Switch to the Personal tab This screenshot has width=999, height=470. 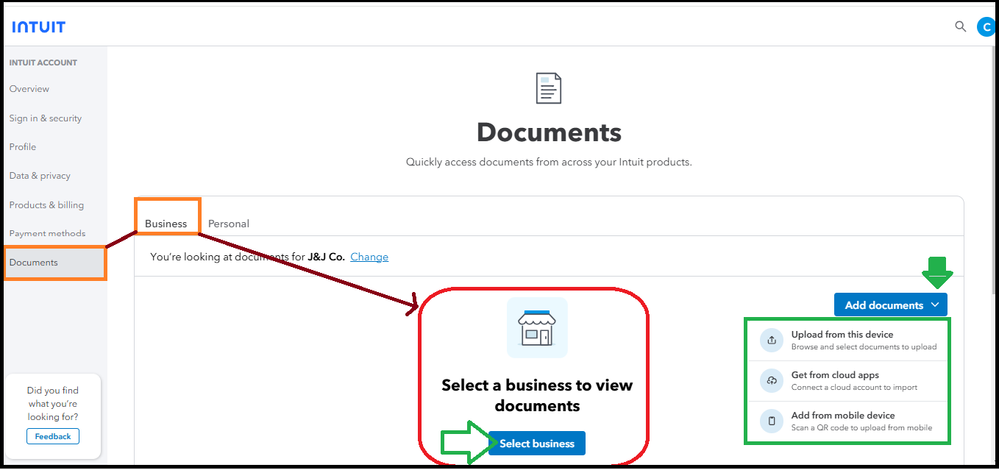coord(229,224)
